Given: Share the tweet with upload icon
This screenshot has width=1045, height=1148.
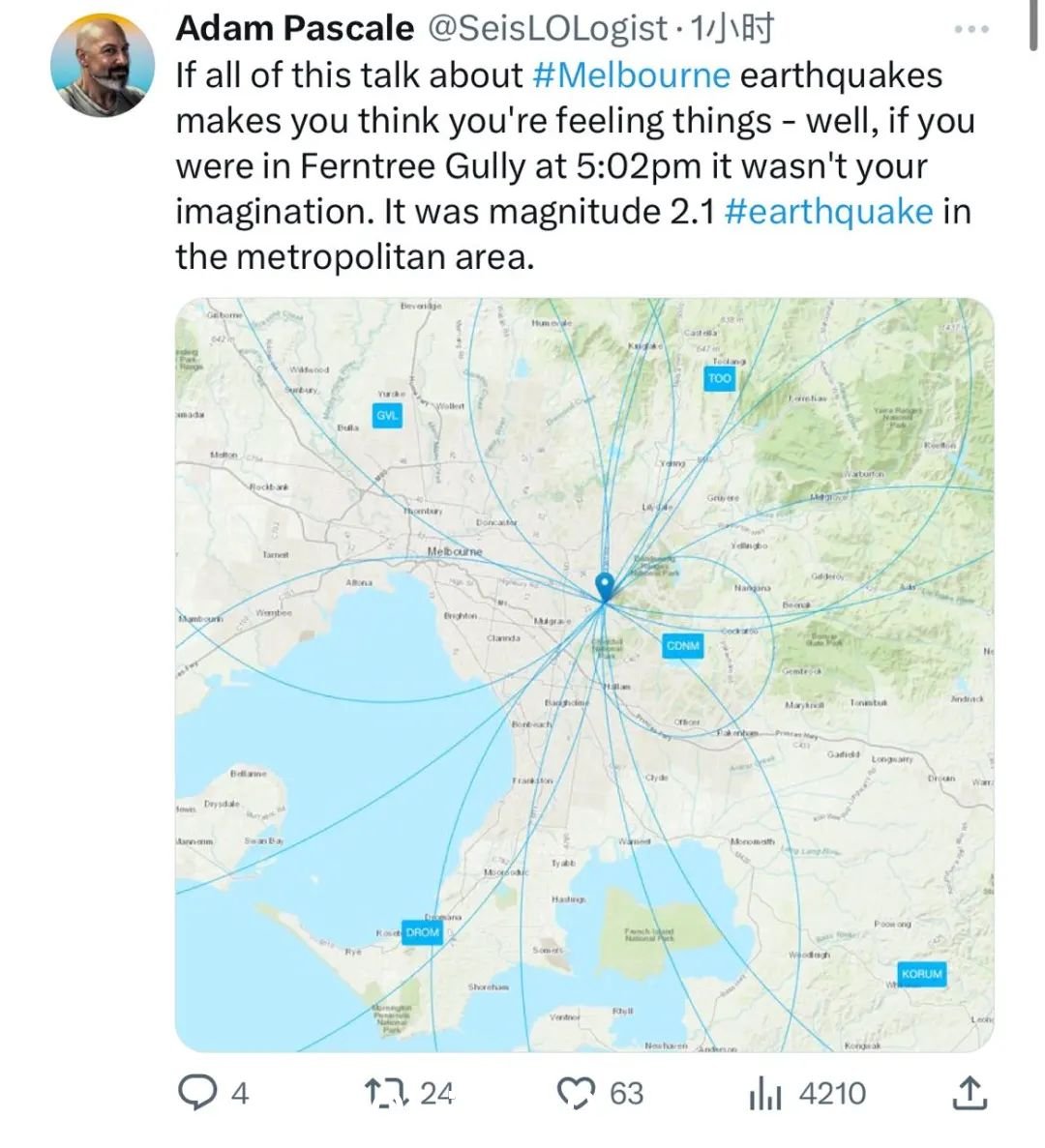Looking at the screenshot, I should pos(969,1092).
